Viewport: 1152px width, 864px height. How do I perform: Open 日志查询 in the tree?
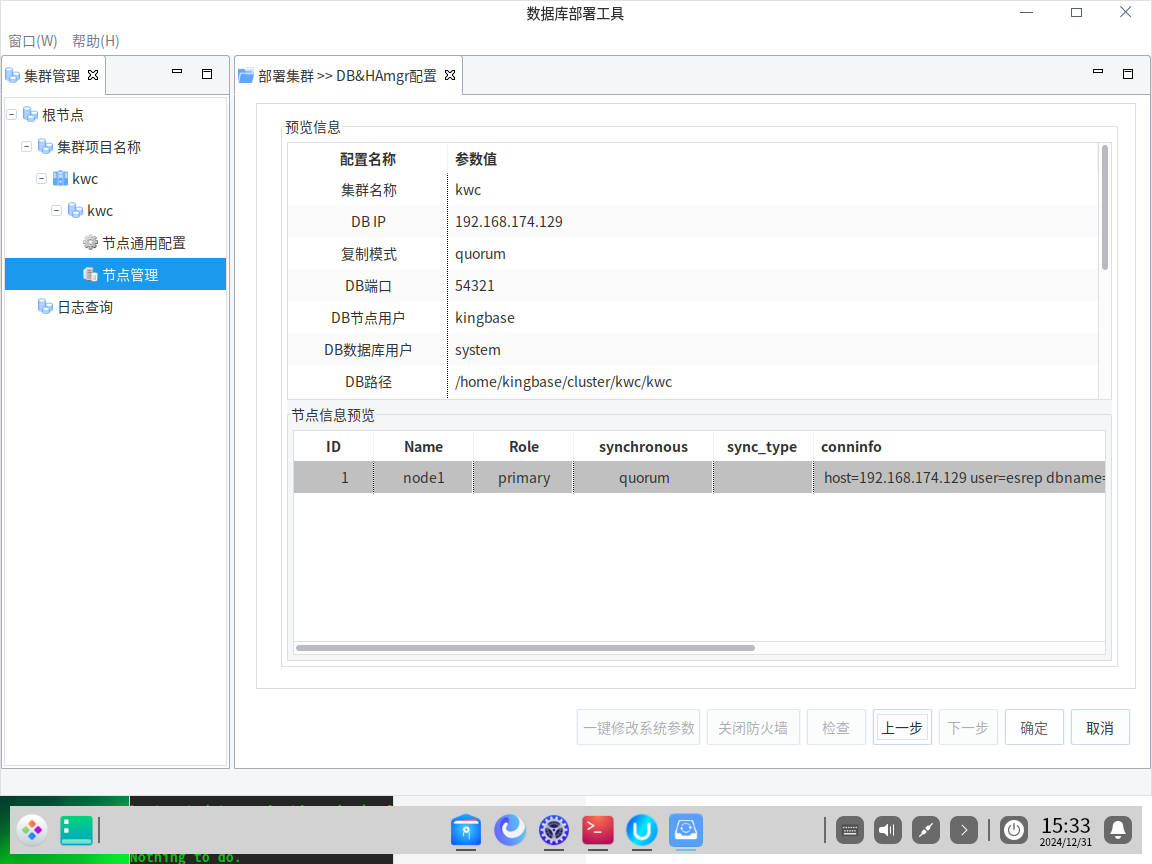[84, 307]
